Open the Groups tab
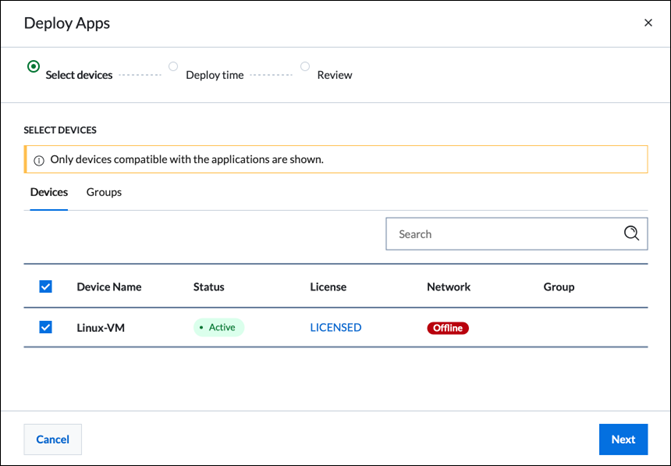Viewport: 671px width, 466px height. point(104,192)
